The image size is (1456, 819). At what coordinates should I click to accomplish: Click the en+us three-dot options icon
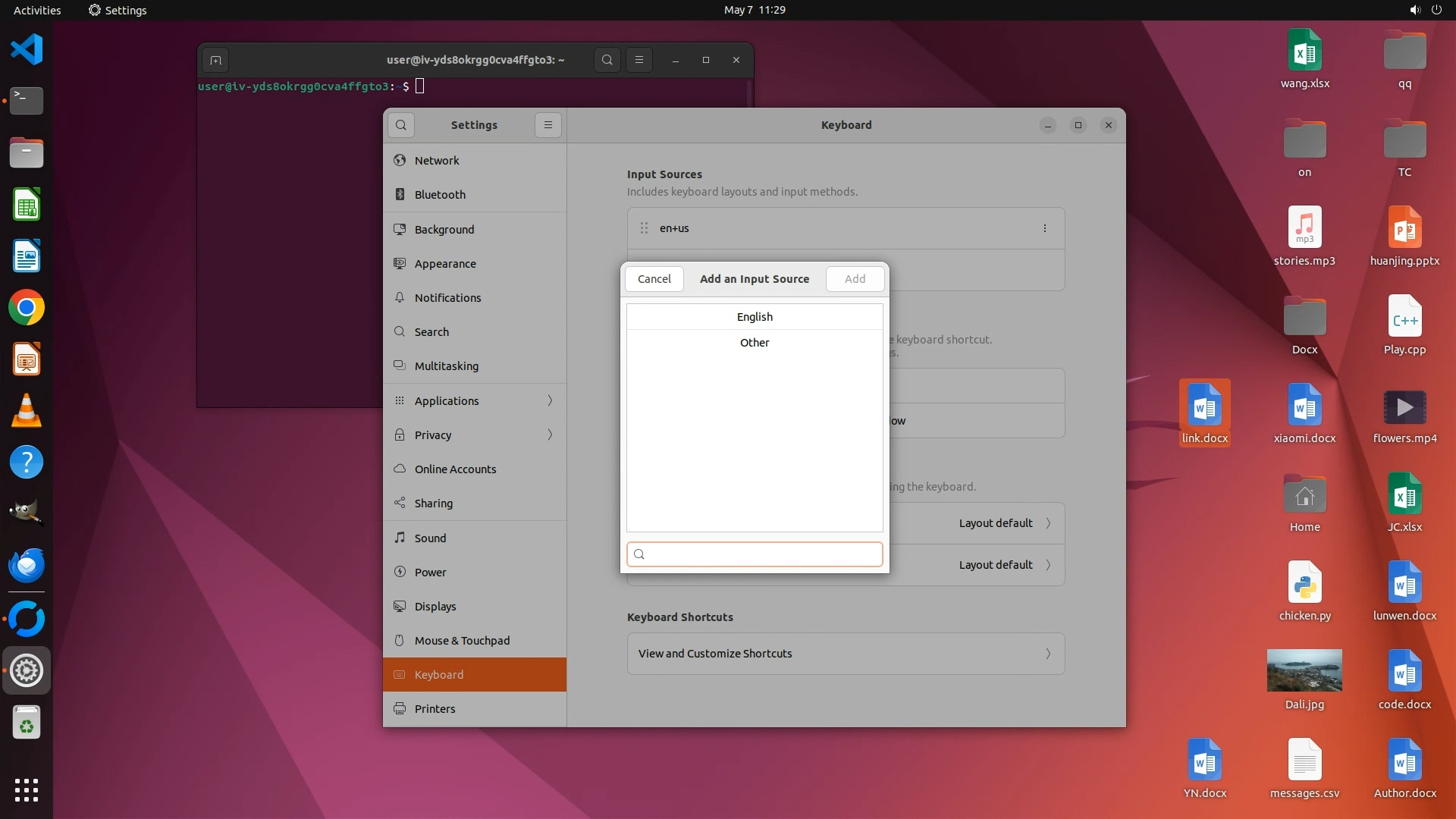(x=1044, y=228)
